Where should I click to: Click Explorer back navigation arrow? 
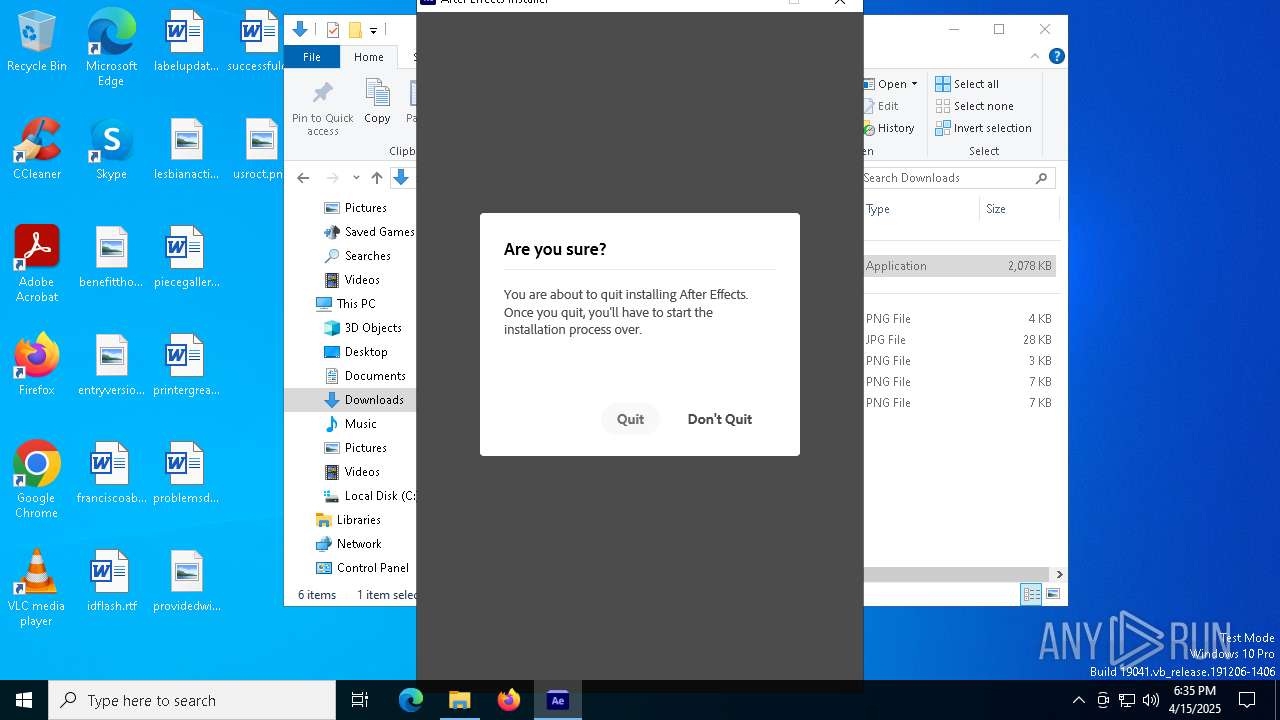[303, 178]
